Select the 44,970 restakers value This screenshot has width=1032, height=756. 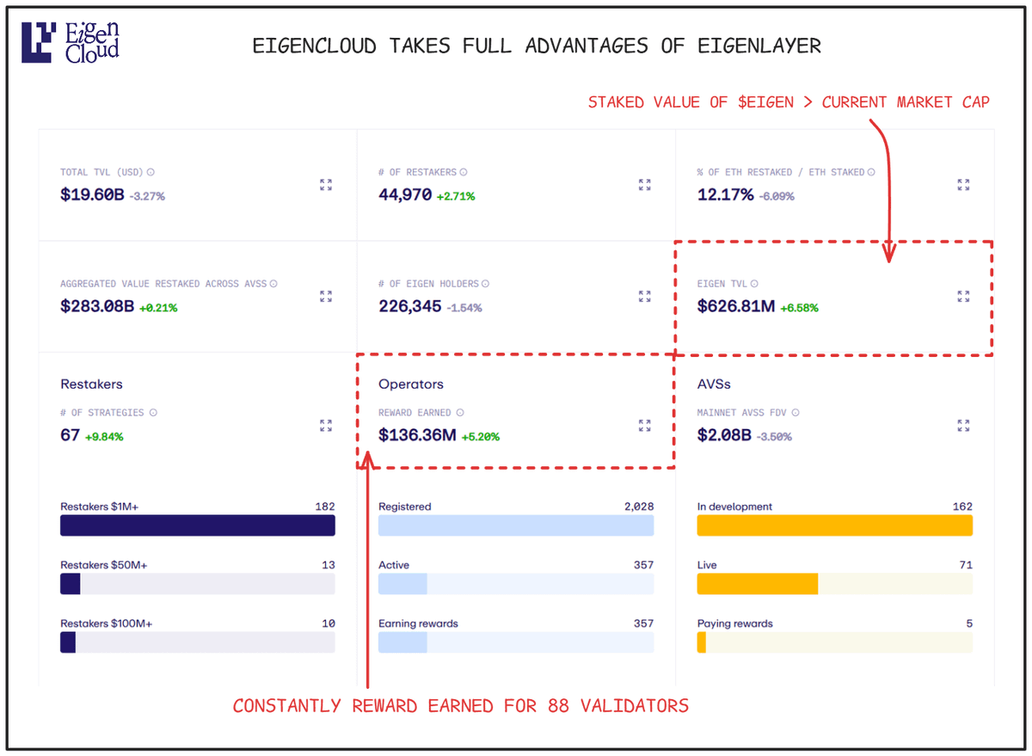(x=405, y=195)
